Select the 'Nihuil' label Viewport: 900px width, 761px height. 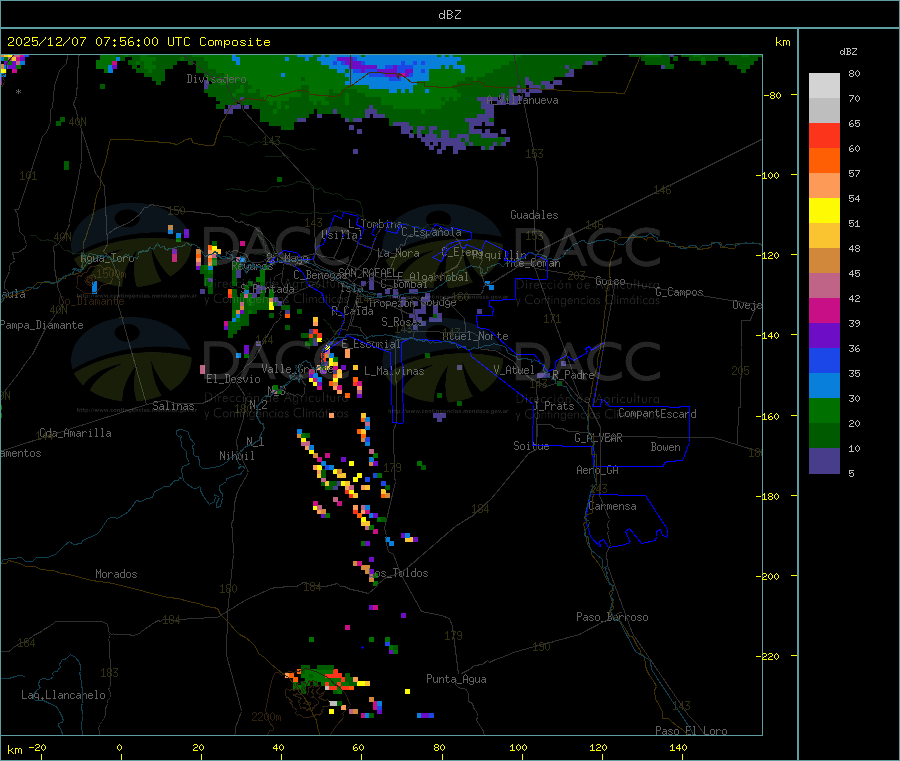236,456
